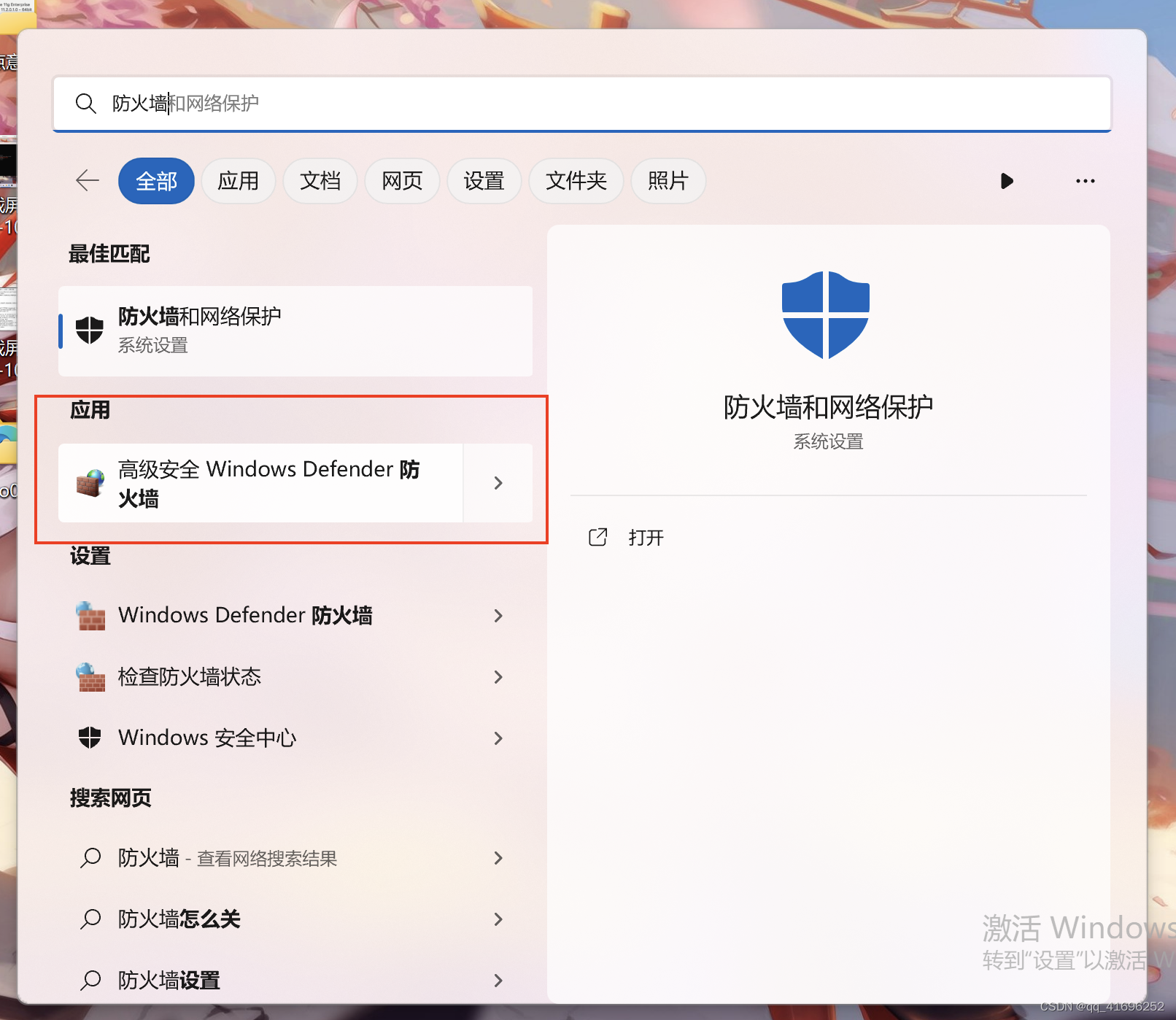Image resolution: width=1176 pixels, height=1020 pixels.
Task: Show more filters with the play arrow
Action: 1007,181
